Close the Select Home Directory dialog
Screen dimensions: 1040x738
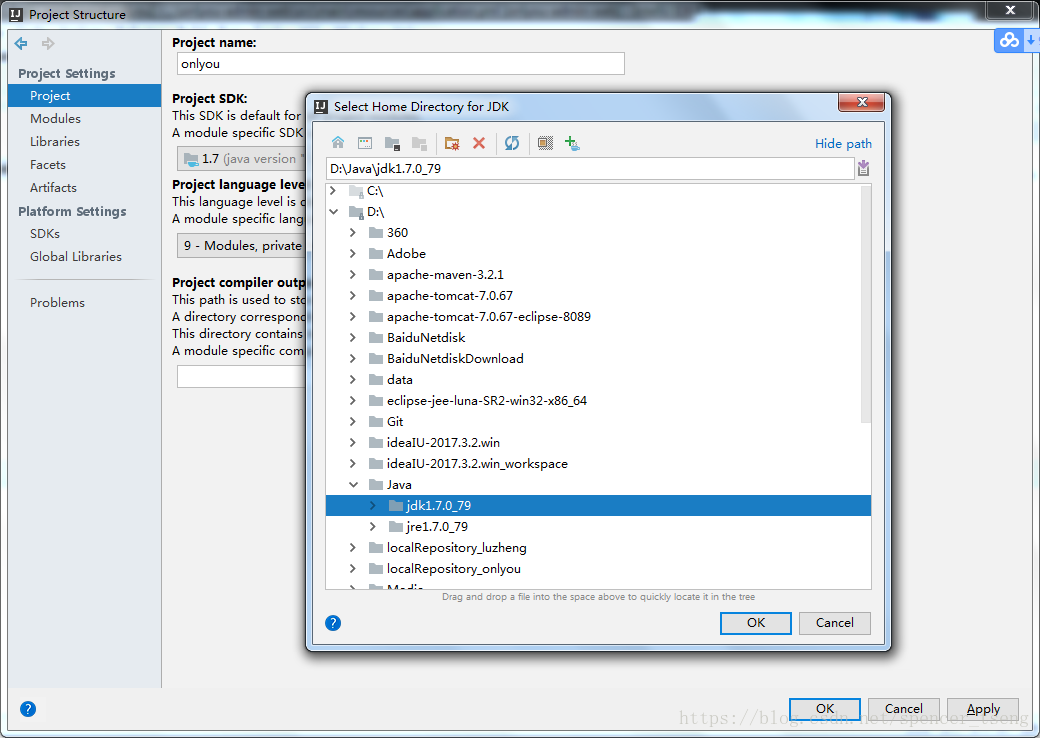862,102
